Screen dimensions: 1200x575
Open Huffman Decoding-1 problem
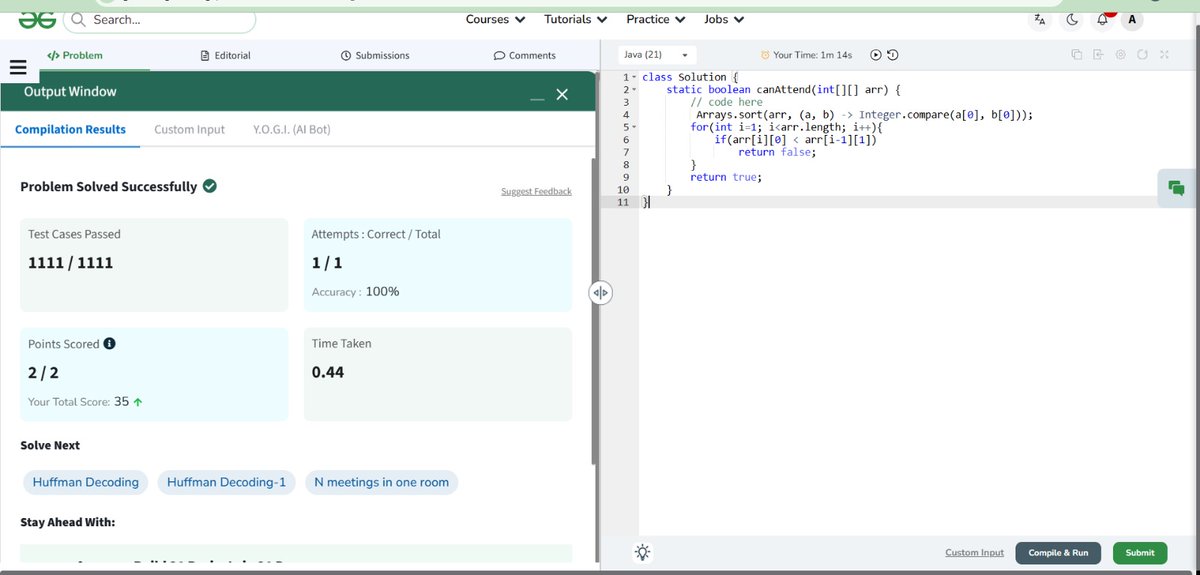[x=226, y=482]
